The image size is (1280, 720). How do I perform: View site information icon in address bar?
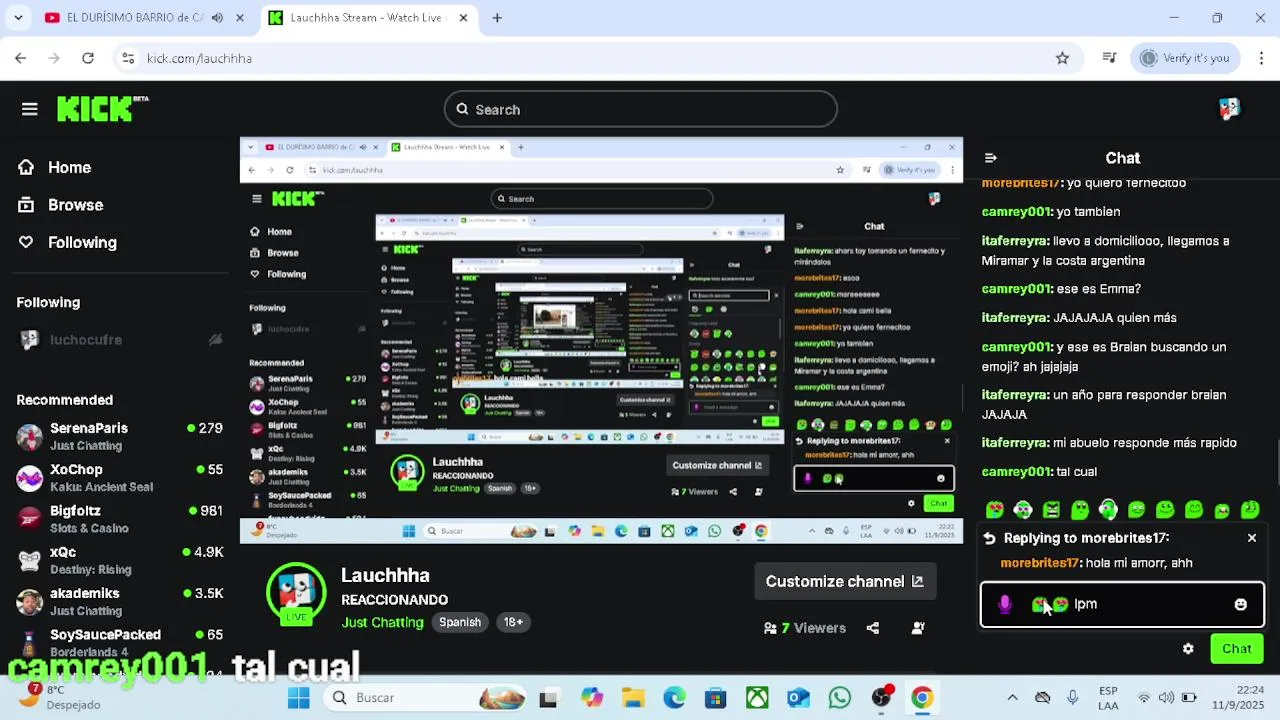point(128,58)
